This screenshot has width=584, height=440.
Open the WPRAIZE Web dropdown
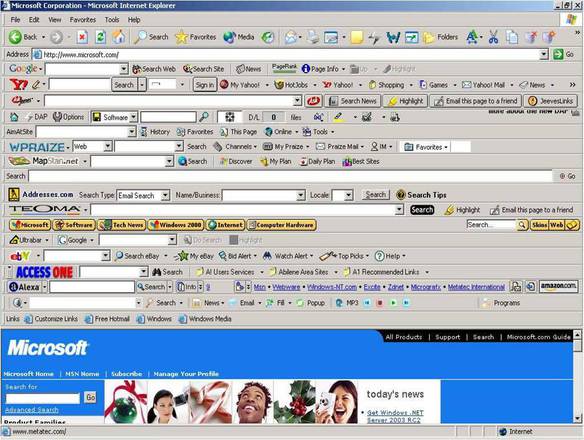pyautogui.click(x=108, y=146)
